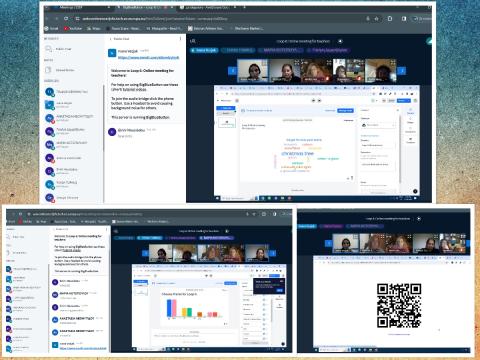Open first user avatar menu in top user list
The width and height of the screenshot is (480, 360).
point(50,92)
